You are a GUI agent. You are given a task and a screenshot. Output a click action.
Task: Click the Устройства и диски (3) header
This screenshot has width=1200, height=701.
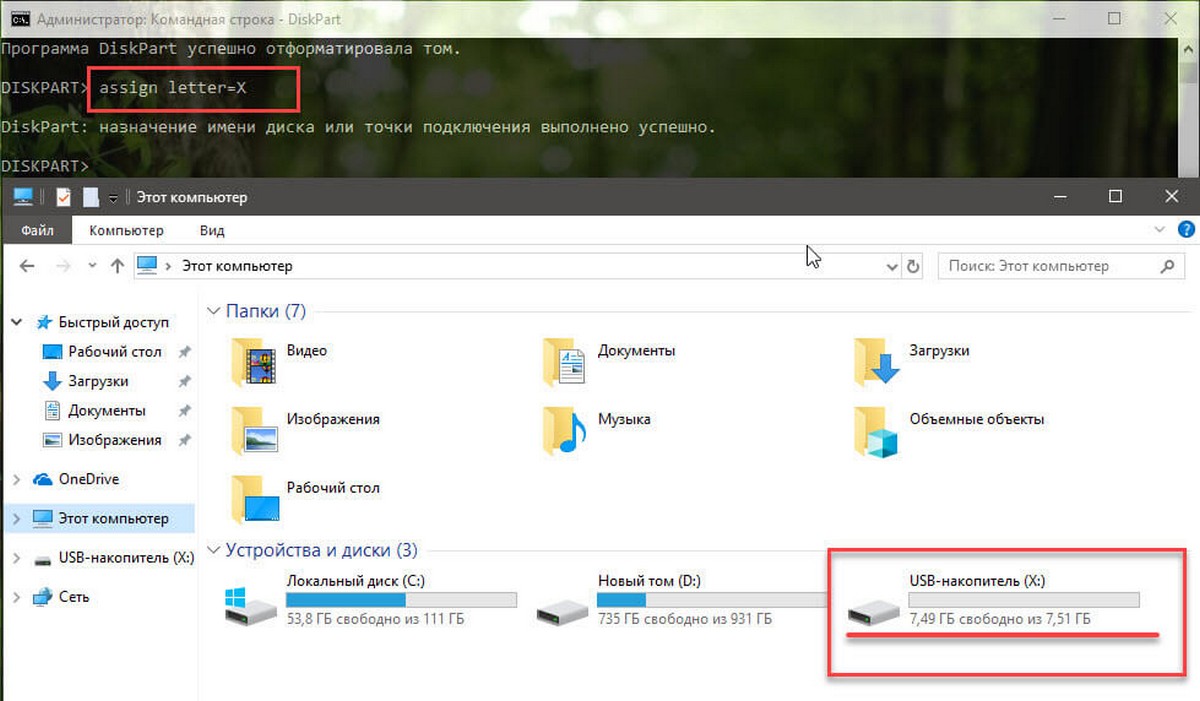tap(322, 550)
